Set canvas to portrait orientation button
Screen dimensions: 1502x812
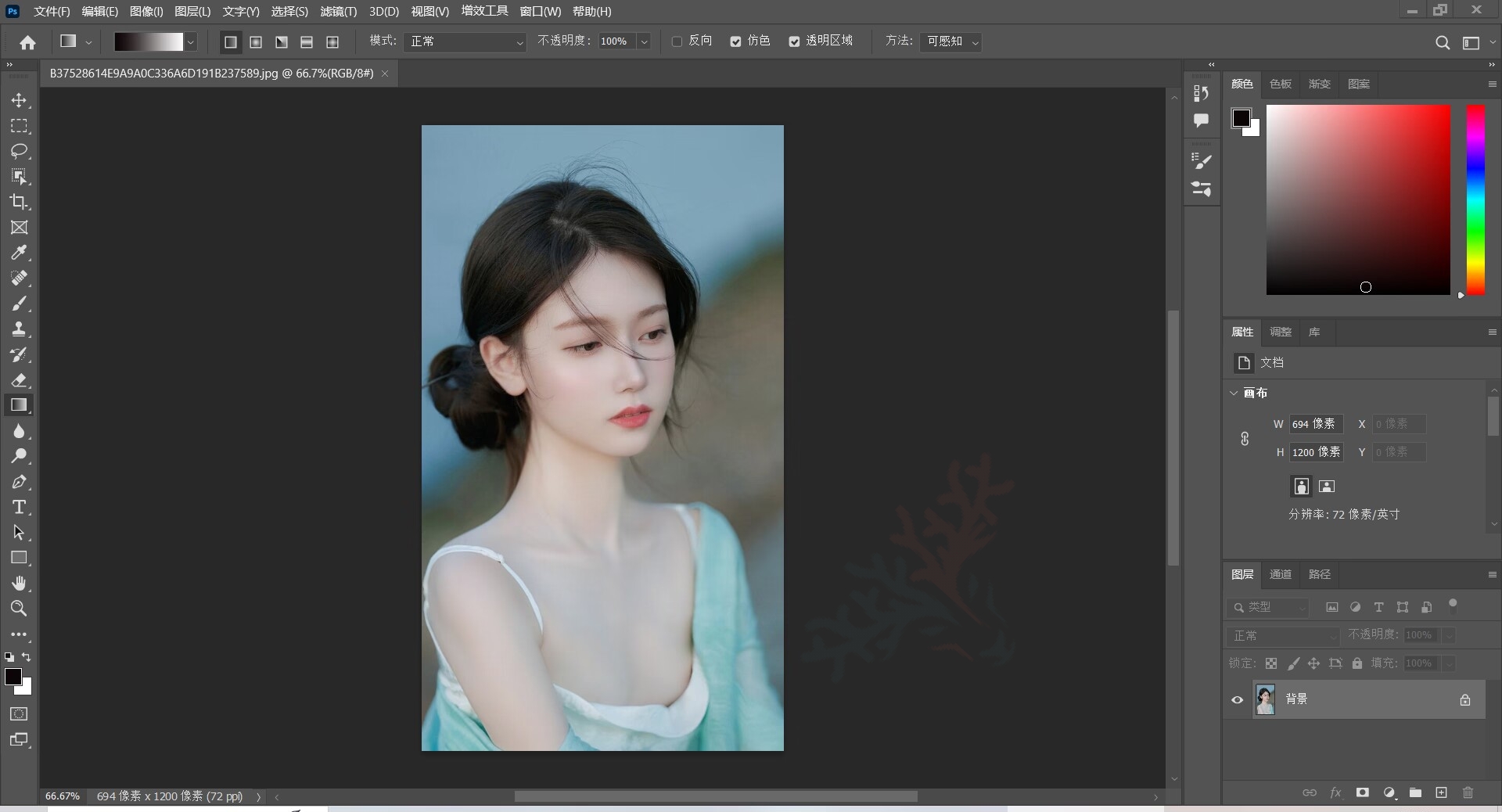click(1301, 486)
